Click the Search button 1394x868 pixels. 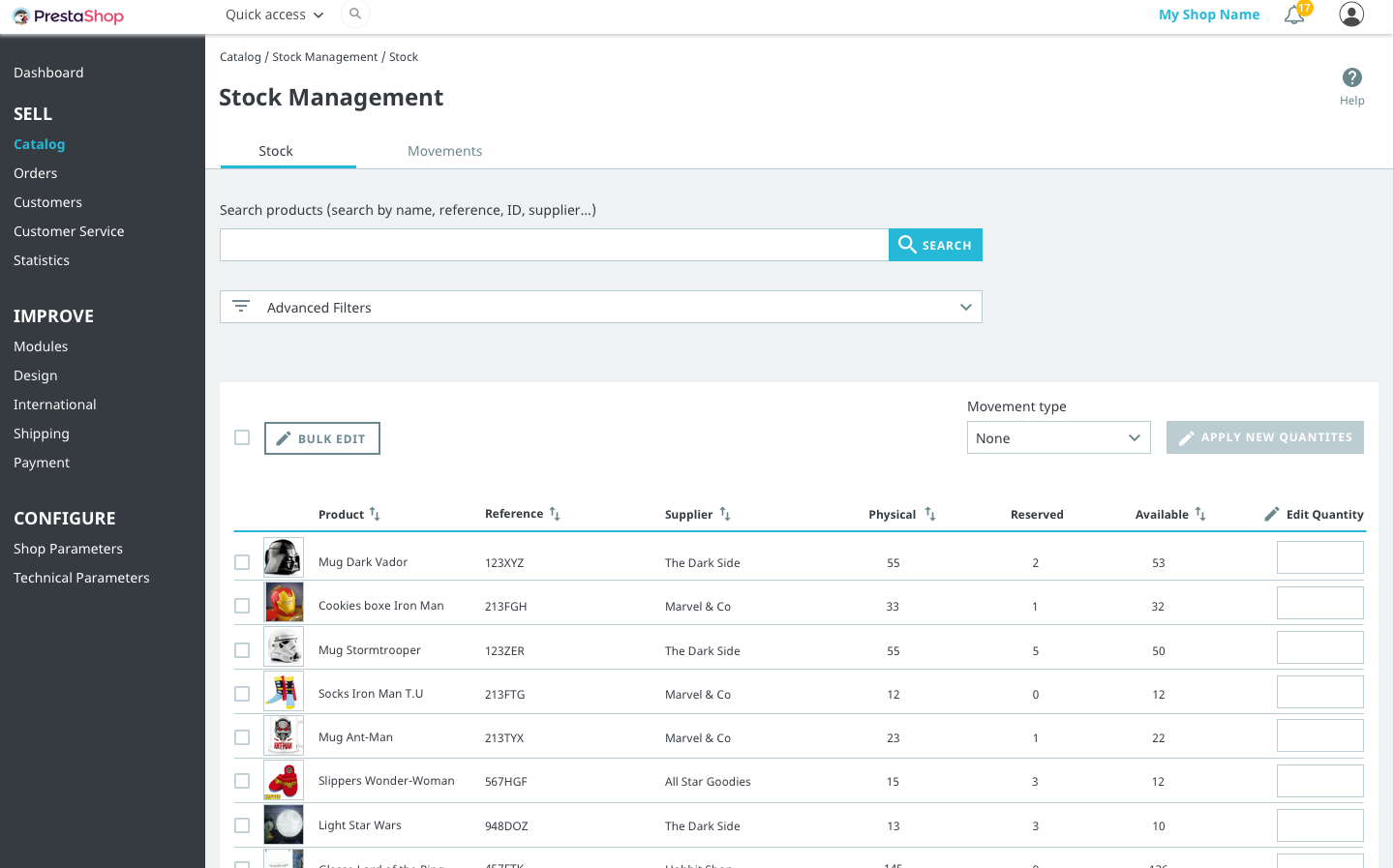[x=935, y=245]
